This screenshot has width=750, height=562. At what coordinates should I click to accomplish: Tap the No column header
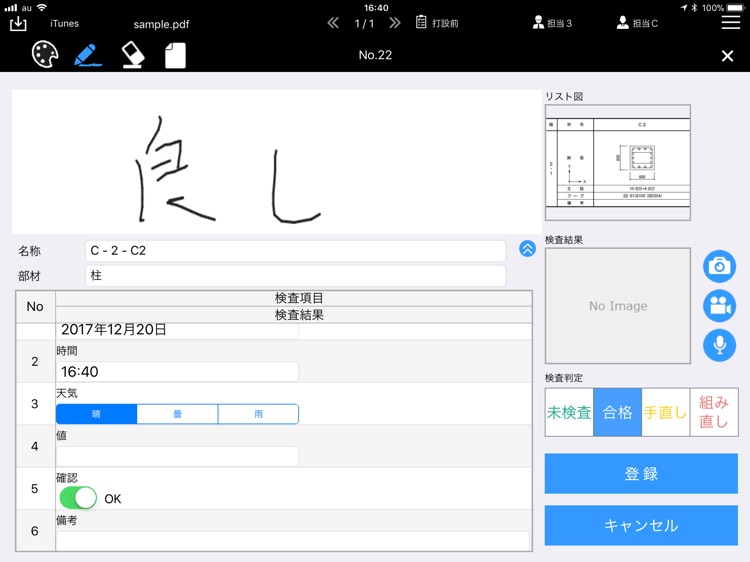point(35,307)
